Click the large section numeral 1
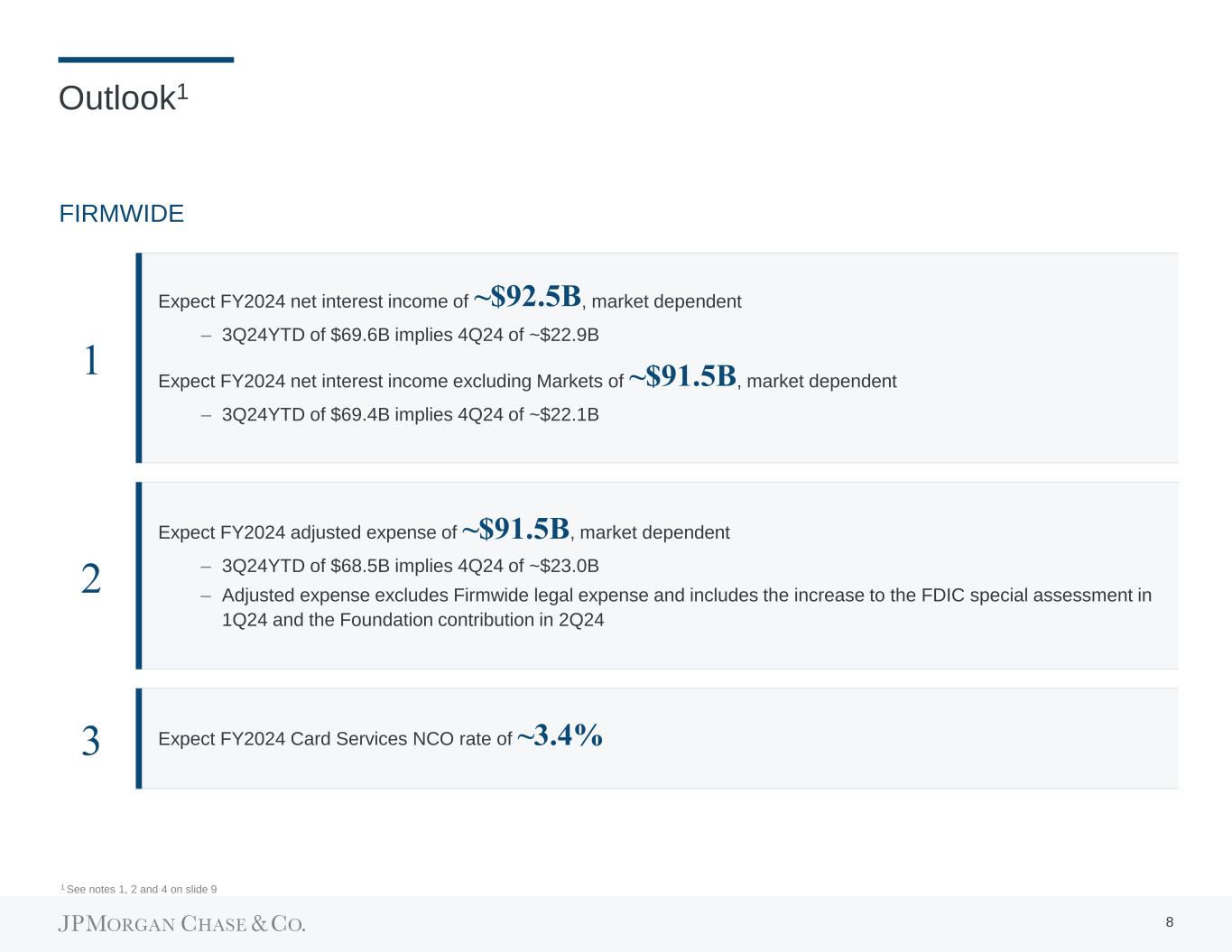1232x952 pixels. tap(90, 361)
